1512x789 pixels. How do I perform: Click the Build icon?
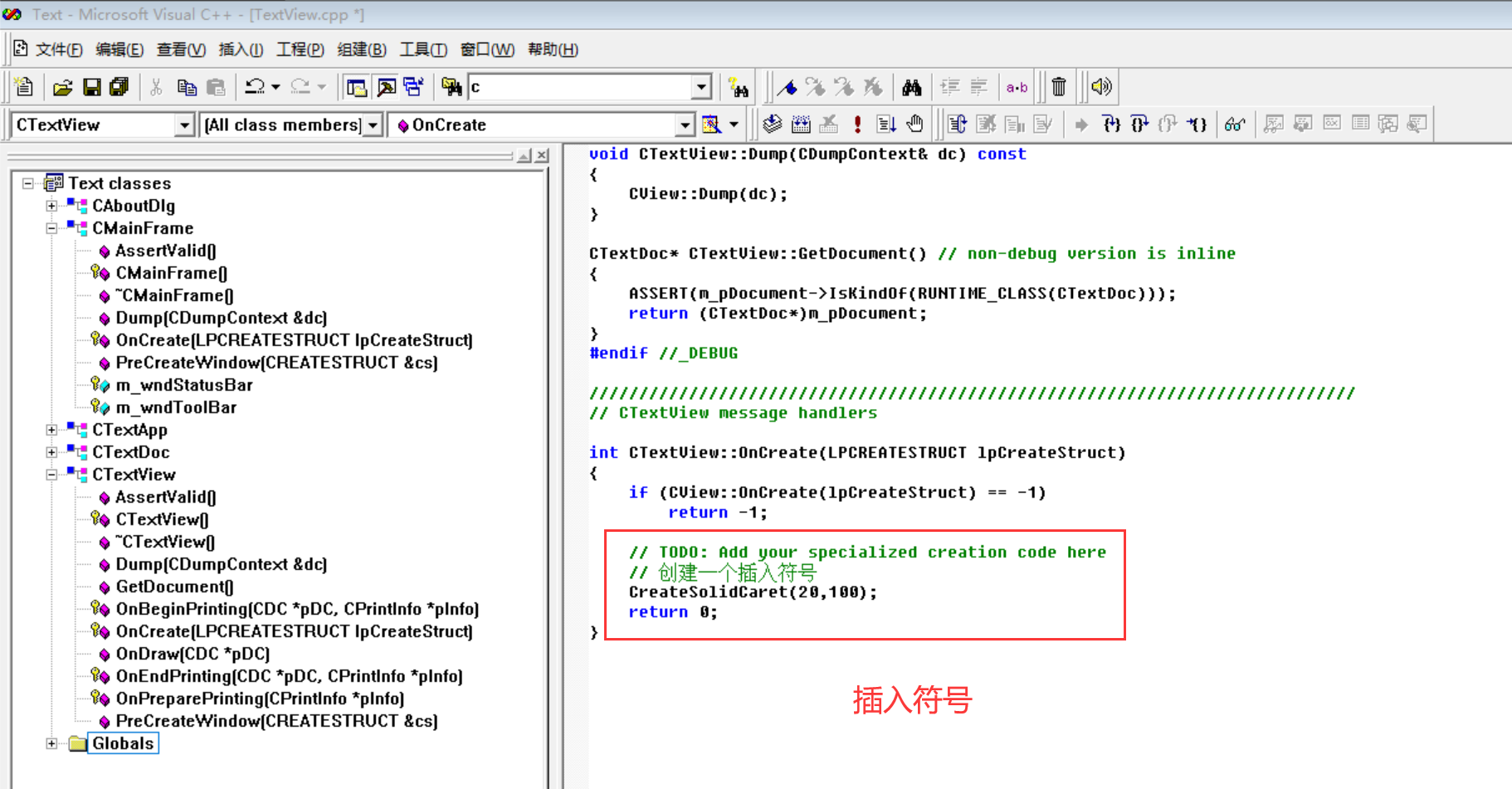801,124
